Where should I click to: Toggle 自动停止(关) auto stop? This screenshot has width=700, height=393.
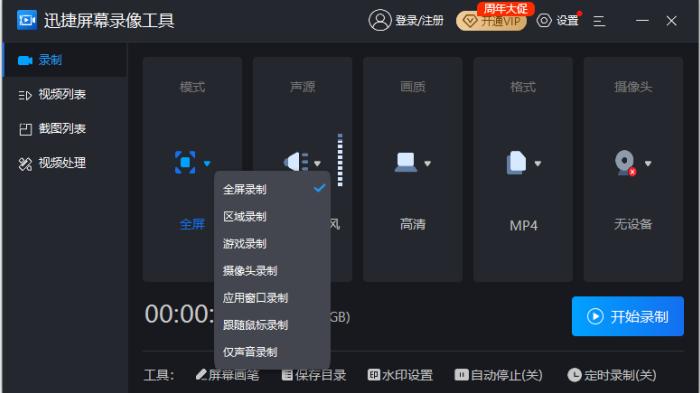coord(499,375)
